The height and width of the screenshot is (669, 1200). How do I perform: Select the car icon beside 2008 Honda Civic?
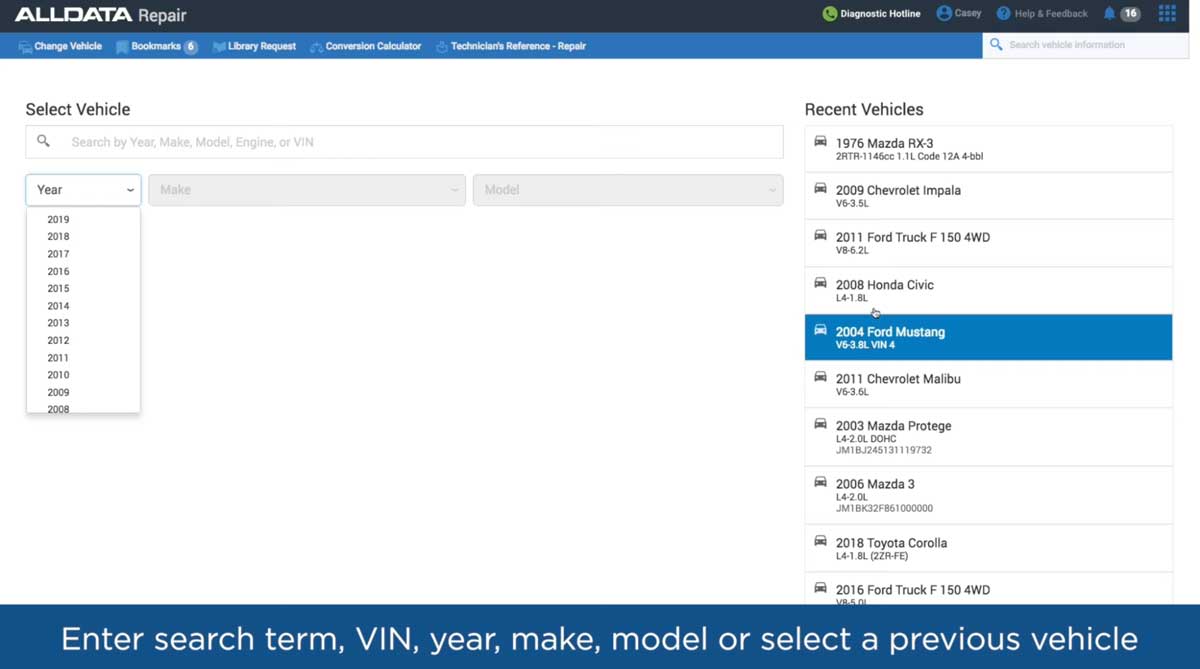[x=820, y=285]
